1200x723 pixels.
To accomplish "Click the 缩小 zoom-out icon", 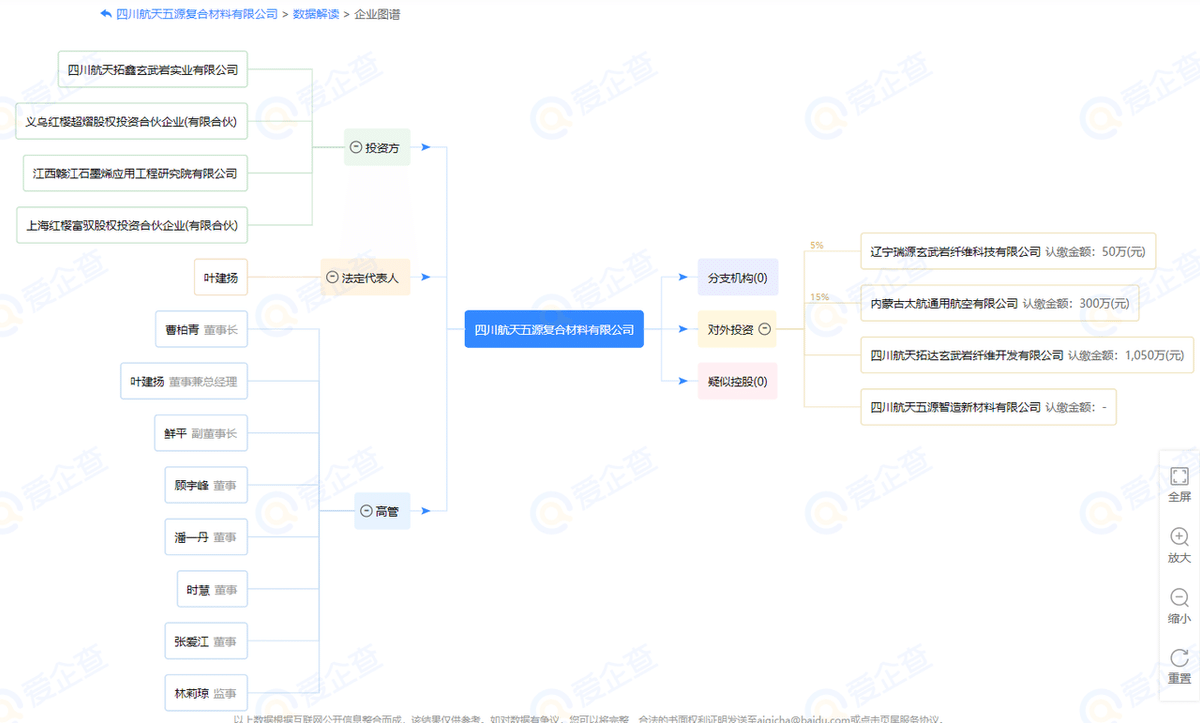I will (1179, 597).
